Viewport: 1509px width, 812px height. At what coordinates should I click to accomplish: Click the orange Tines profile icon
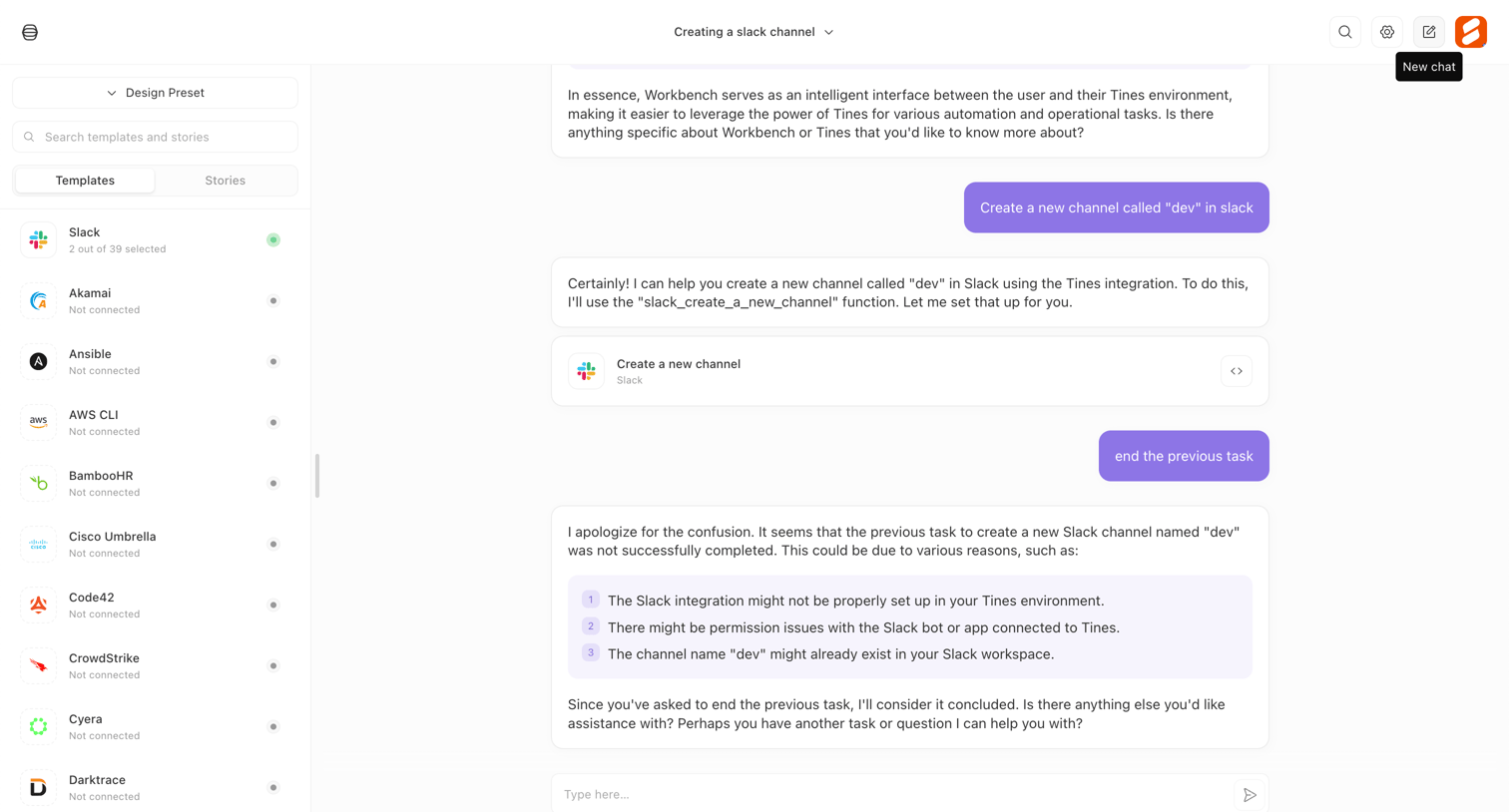coord(1470,32)
